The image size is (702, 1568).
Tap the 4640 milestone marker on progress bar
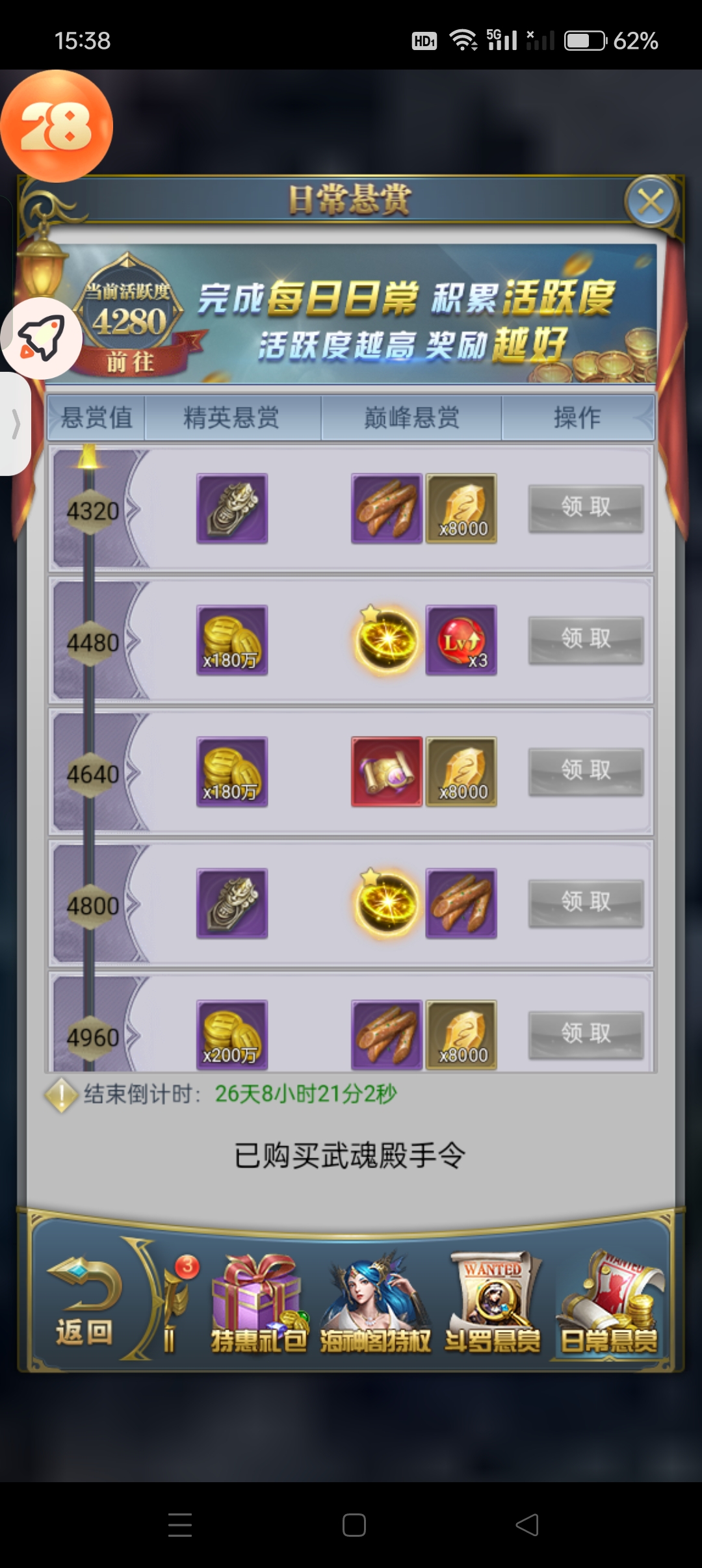pos(92,774)
